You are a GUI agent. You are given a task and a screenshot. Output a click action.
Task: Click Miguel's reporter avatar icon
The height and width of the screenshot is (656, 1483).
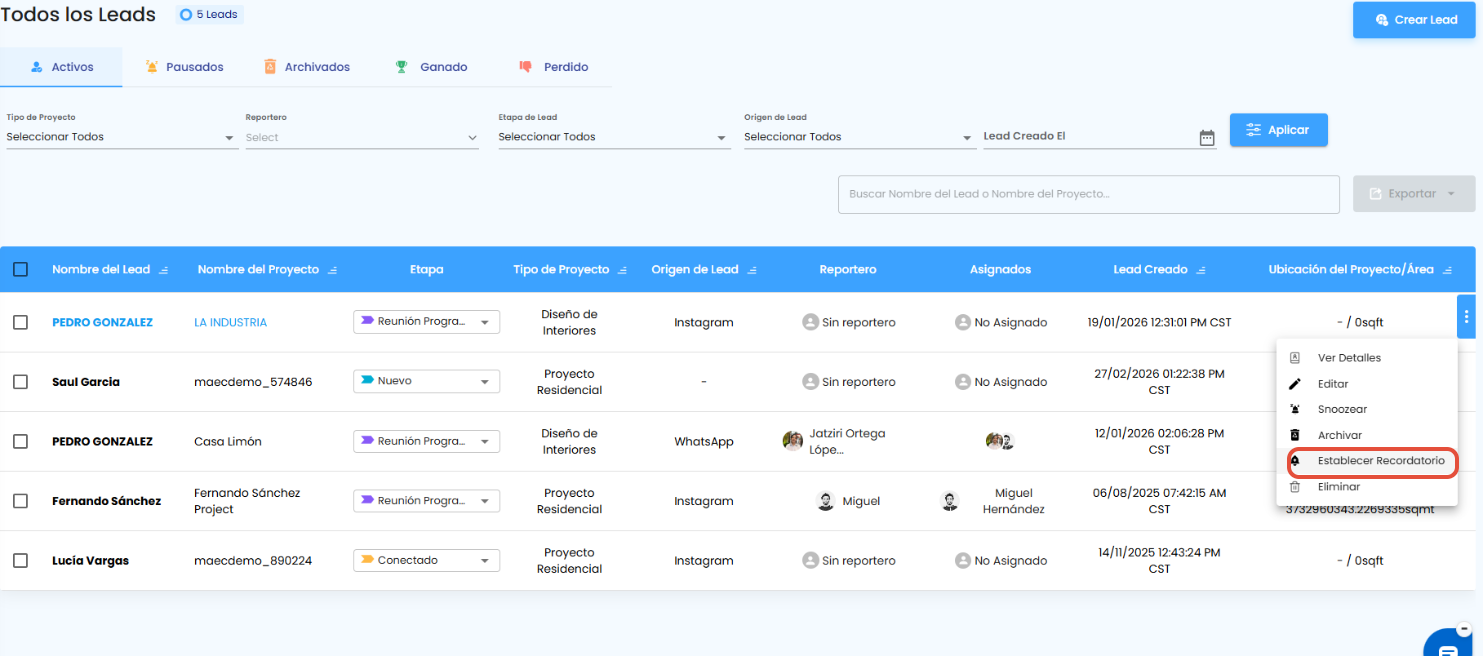coord(826,501)
